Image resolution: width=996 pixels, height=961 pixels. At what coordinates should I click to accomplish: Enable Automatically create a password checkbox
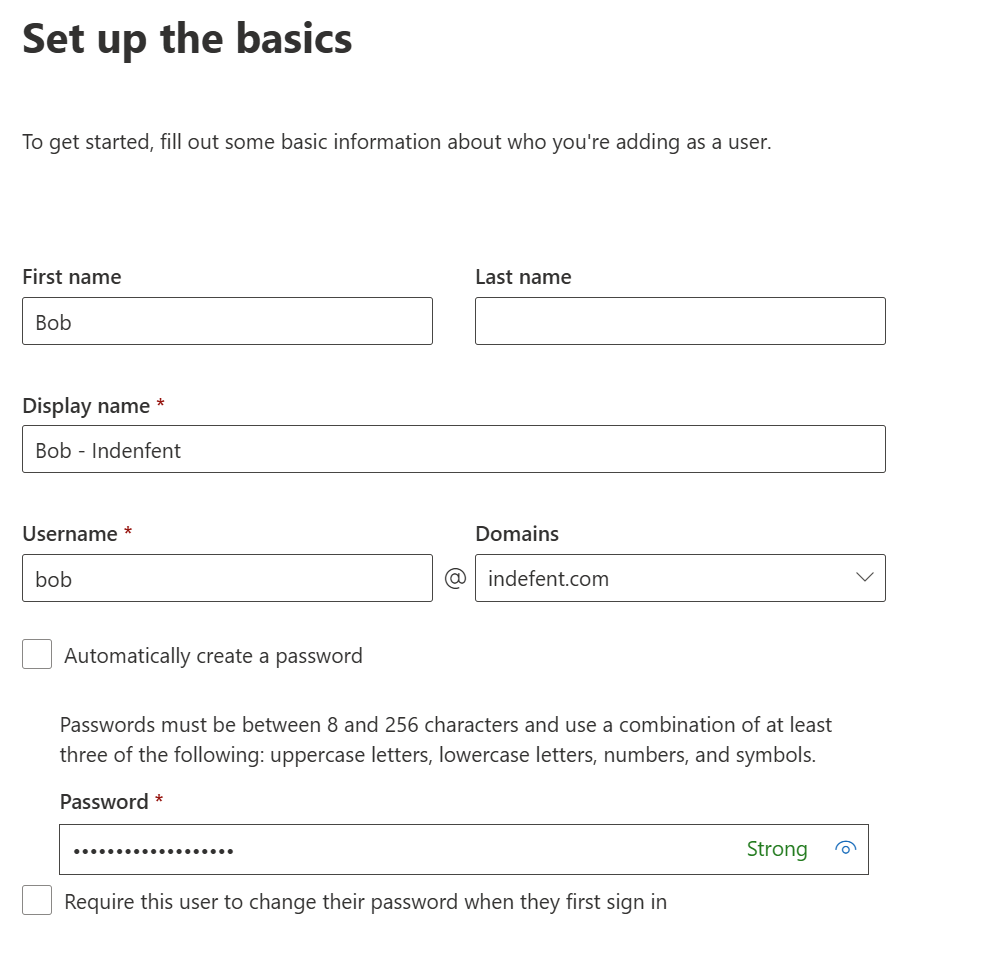37,654
